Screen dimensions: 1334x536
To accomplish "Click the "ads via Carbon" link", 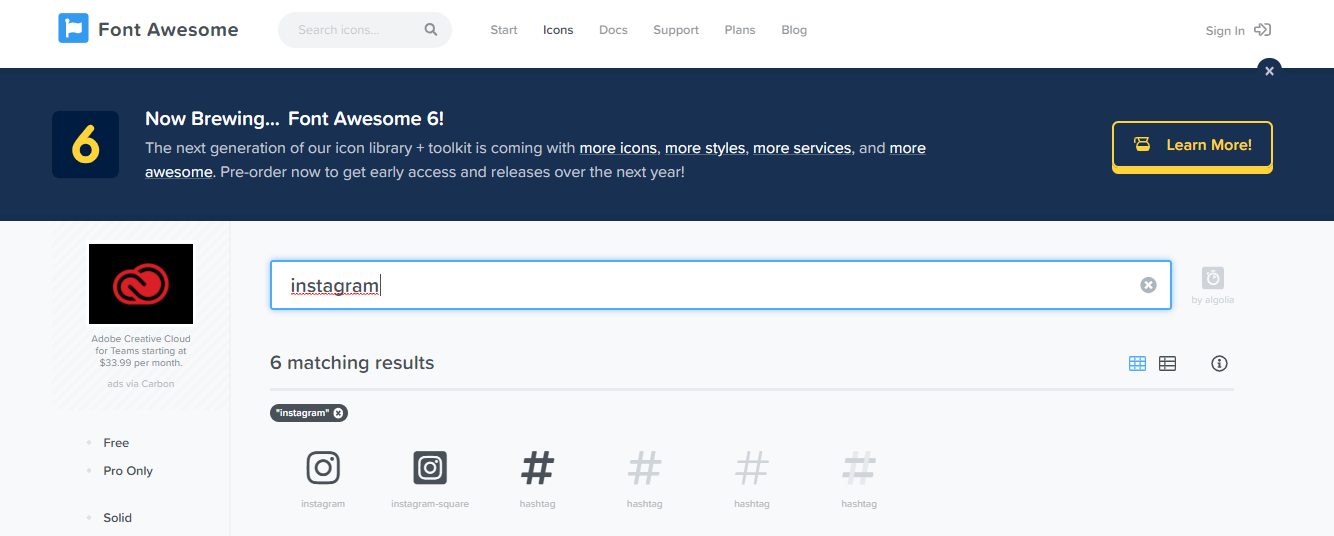I will [x=141, y=384].
